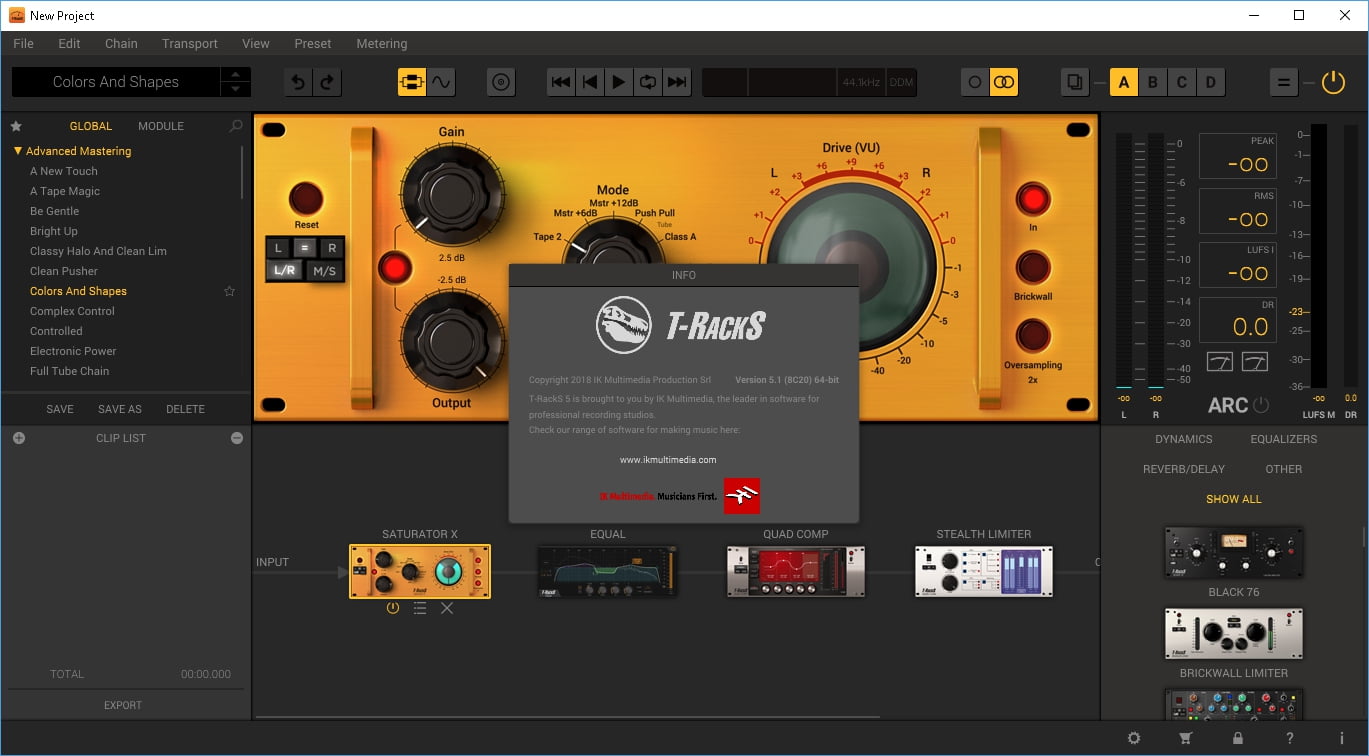Open settings gear icon in bottom bar

(1134, 738)
